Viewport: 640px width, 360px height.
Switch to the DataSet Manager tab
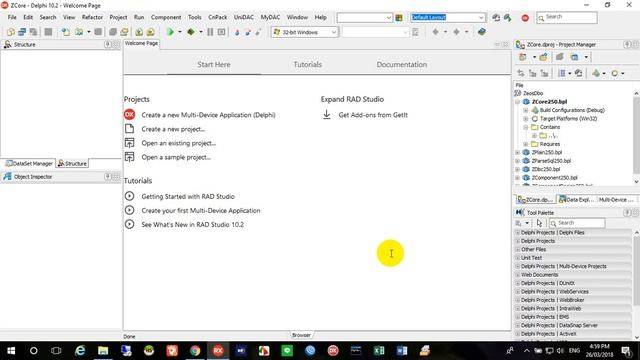click(x=29, y=163)
